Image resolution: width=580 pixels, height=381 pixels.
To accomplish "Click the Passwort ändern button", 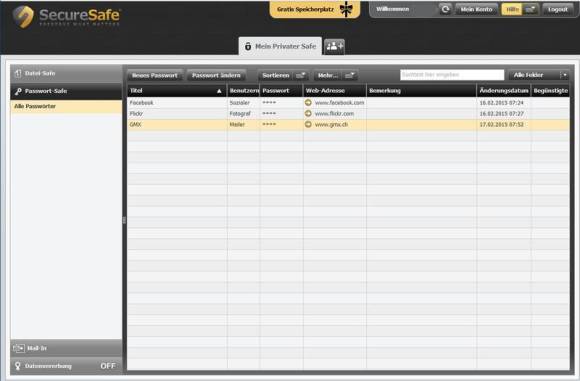I will (216, 75).
